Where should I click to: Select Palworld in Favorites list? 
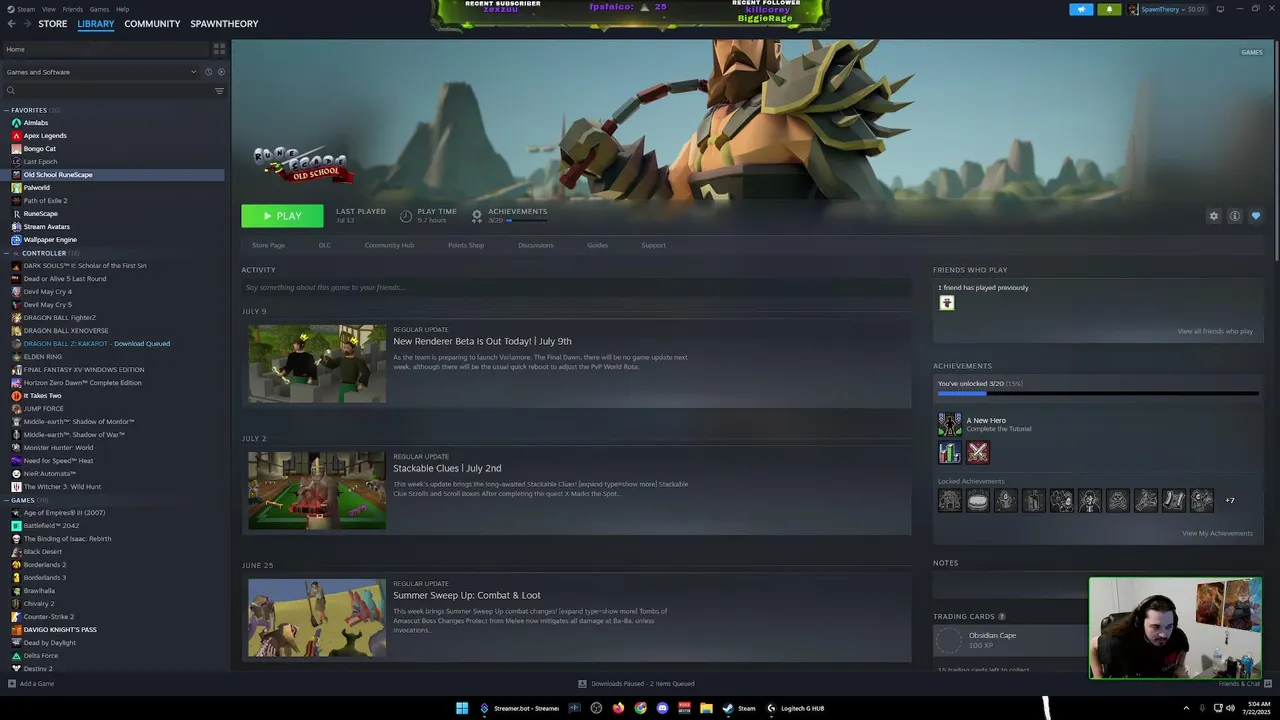tap(36, 188)
